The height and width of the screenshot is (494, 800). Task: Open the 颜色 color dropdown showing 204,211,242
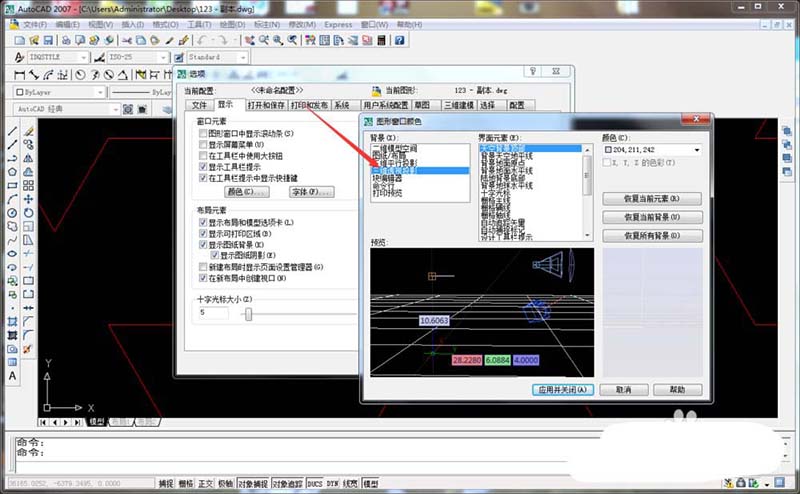tap(657, 150)
